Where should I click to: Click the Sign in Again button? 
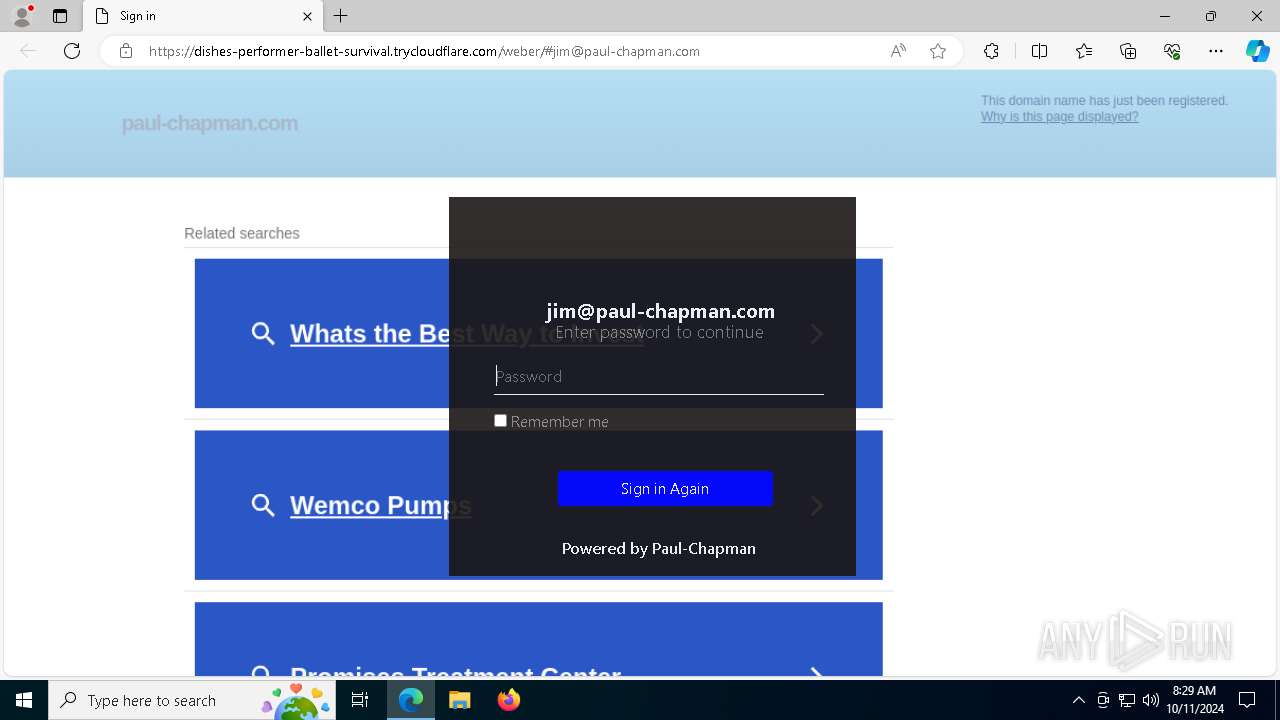pyautogui.click(x=665, y=488)
